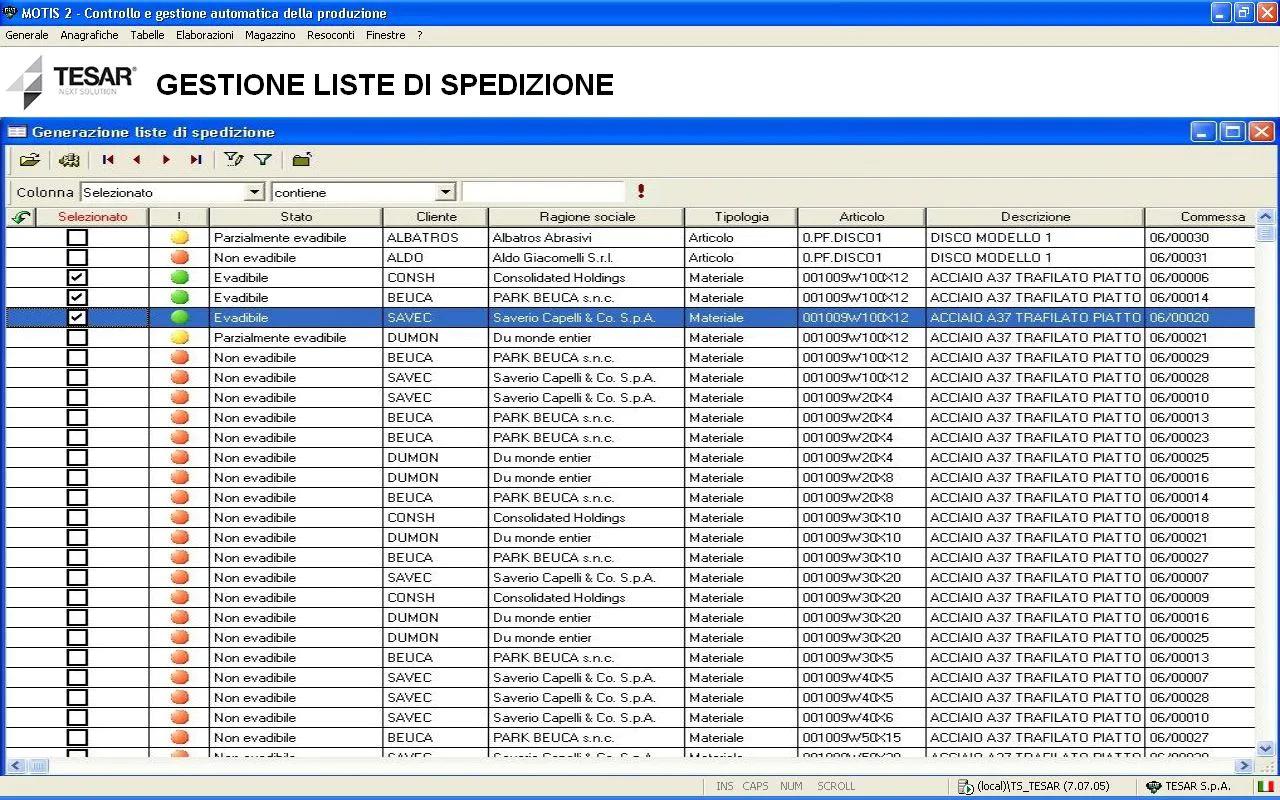The image size is (1280, 800).
Task: Click the vertical scrollbar up arrow
Action: pos(1266,216)
